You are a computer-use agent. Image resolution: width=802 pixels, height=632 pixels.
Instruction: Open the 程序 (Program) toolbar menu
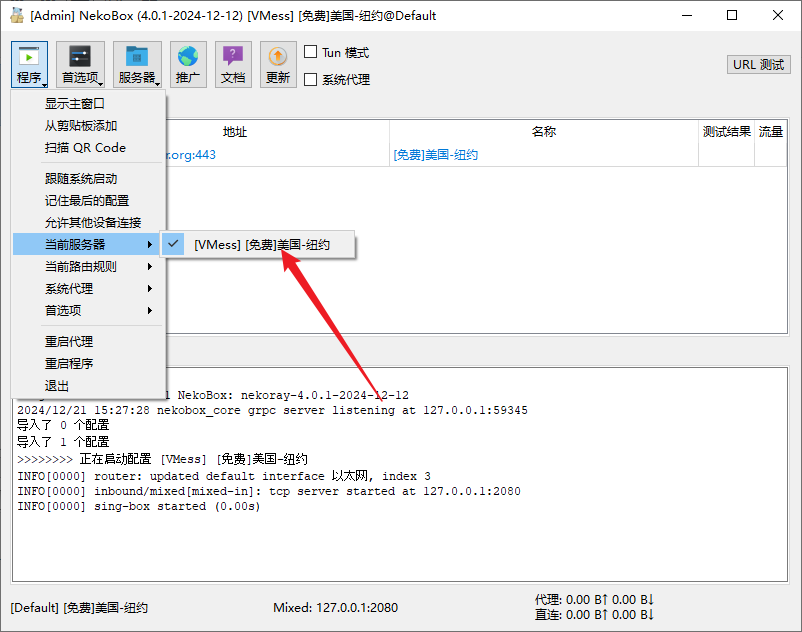(29, 64)
